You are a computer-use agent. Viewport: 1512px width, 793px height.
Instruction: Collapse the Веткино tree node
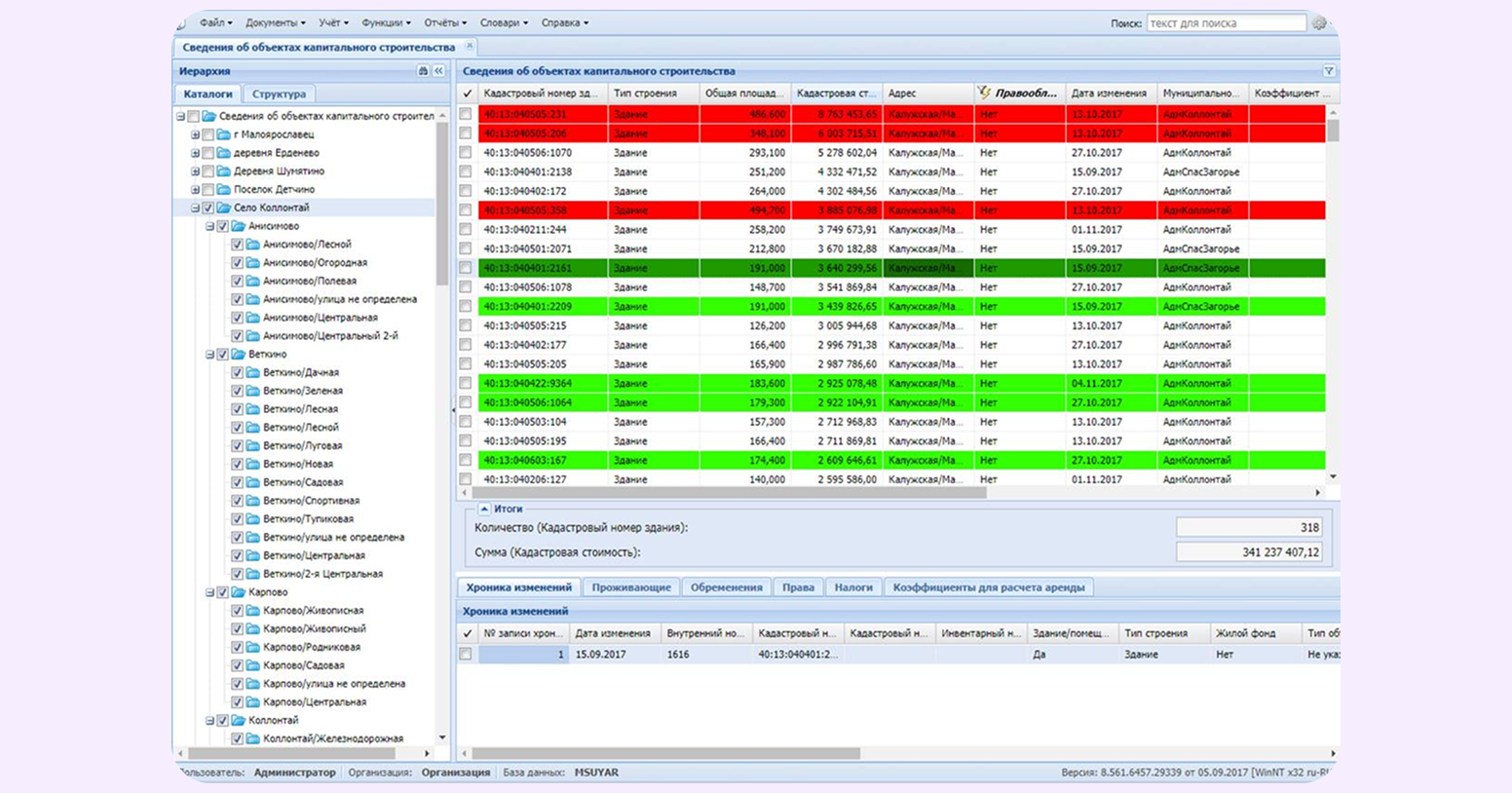[x=209, y=355]
